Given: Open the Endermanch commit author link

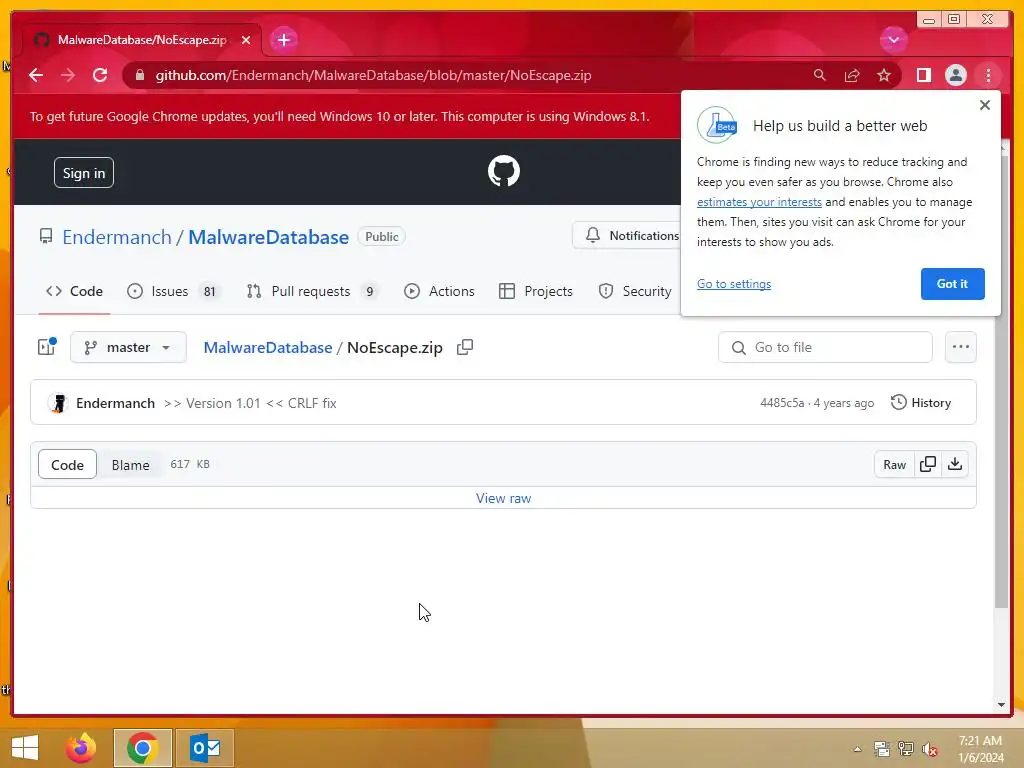Looking at the screenshot, I should tap(116, 403).
